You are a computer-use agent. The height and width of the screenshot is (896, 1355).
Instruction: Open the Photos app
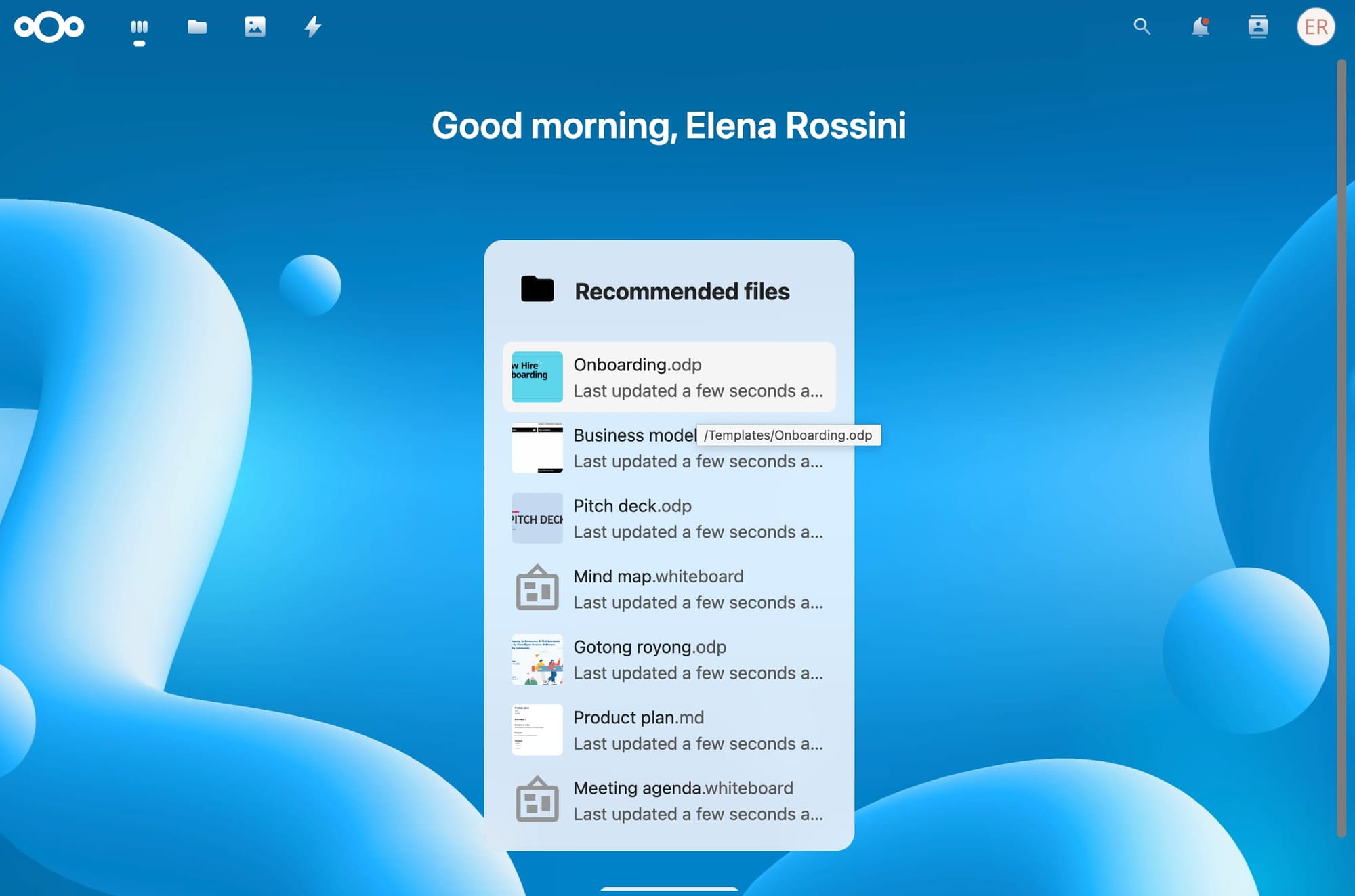255,27
